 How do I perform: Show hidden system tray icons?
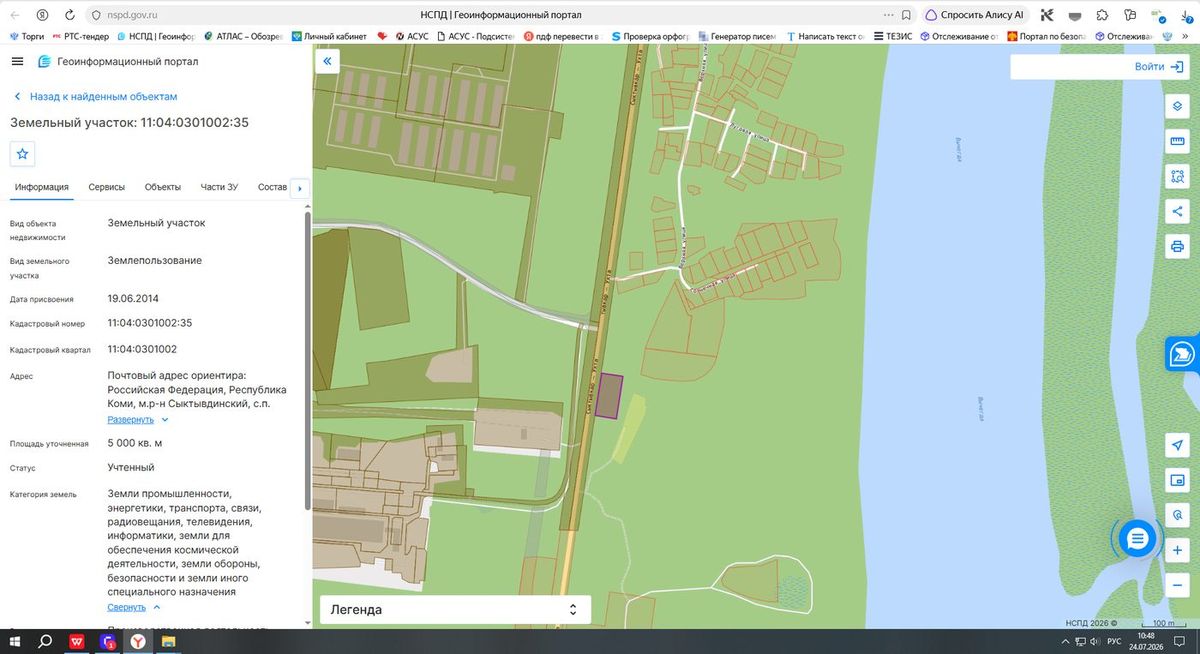[1064, 641]
